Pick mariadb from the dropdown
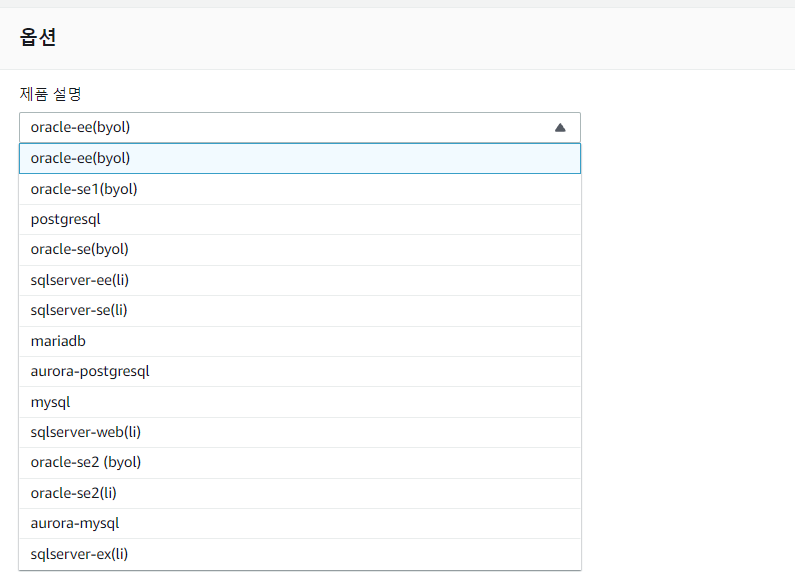795x572 pixels. coord(300,341)
